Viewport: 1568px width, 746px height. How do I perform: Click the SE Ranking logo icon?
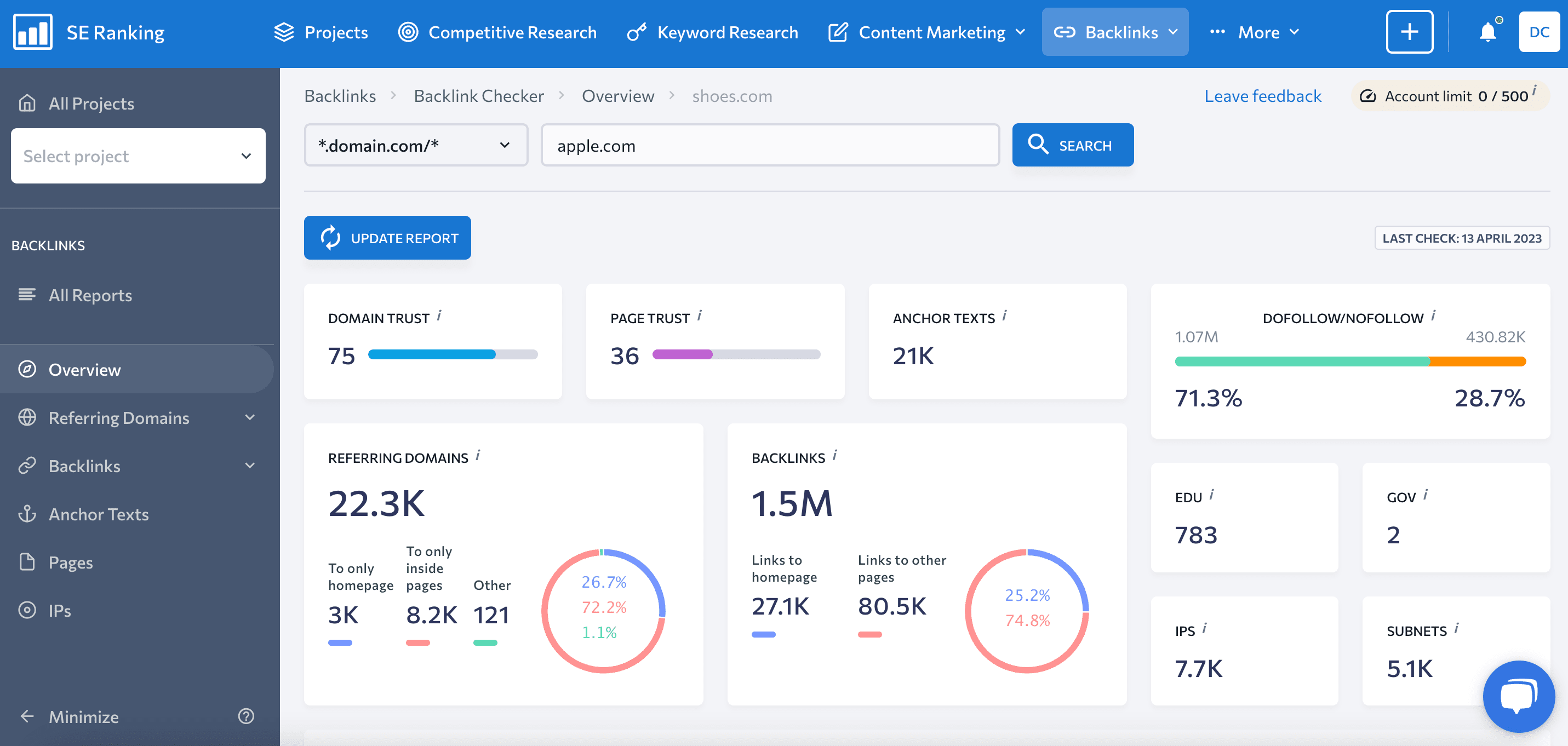tap(33, 32)
